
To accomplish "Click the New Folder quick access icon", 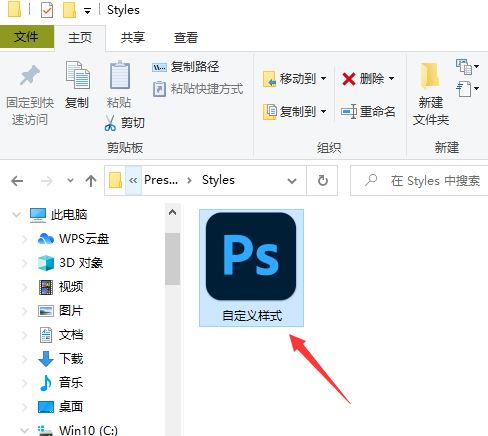I will click(x=69, y=10).
